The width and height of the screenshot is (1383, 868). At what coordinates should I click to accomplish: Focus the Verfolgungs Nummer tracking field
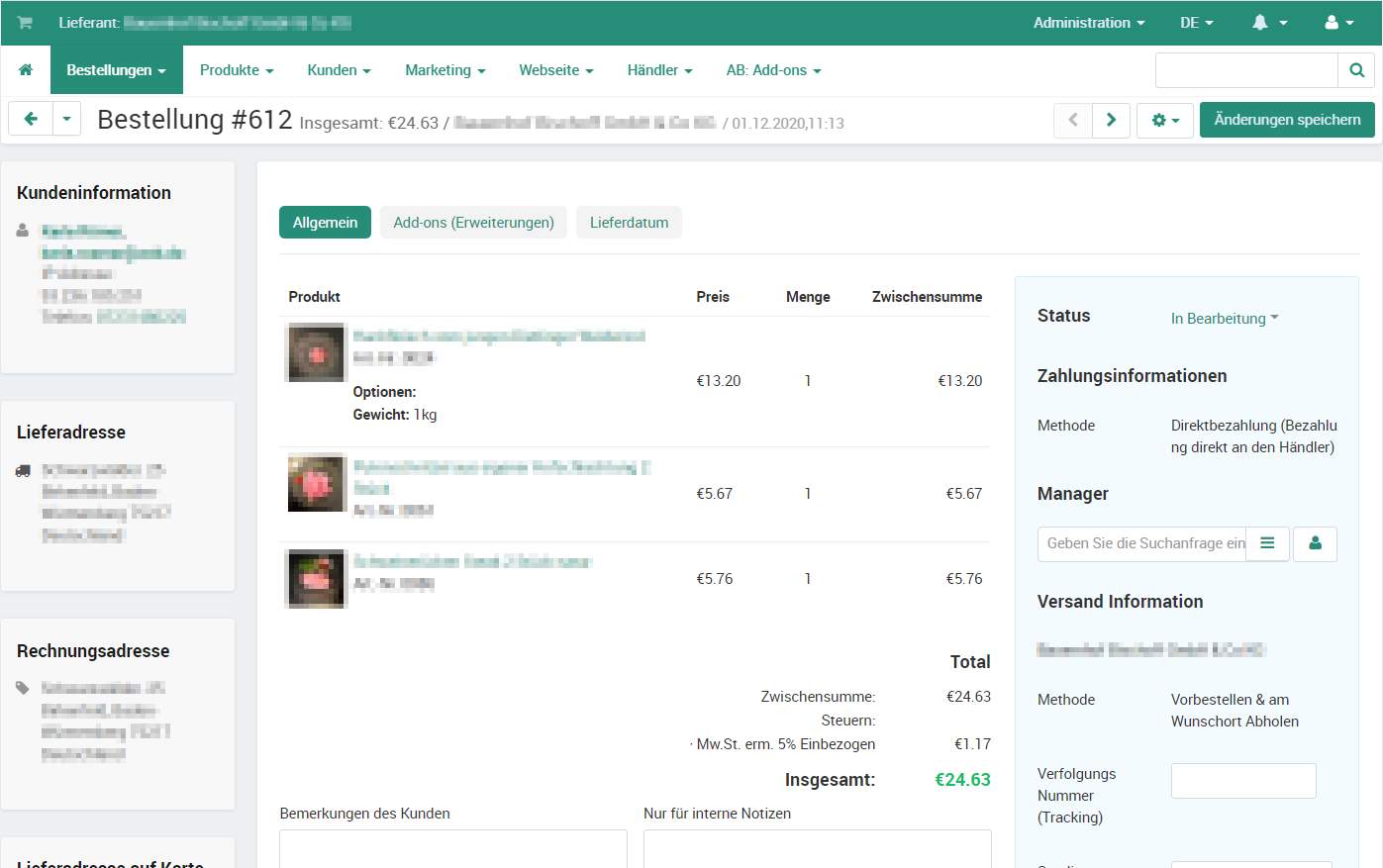pos(1243,781)
